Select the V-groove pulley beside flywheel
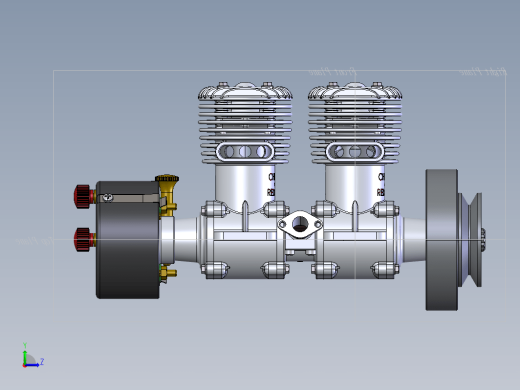 click(x=470, y=240)
